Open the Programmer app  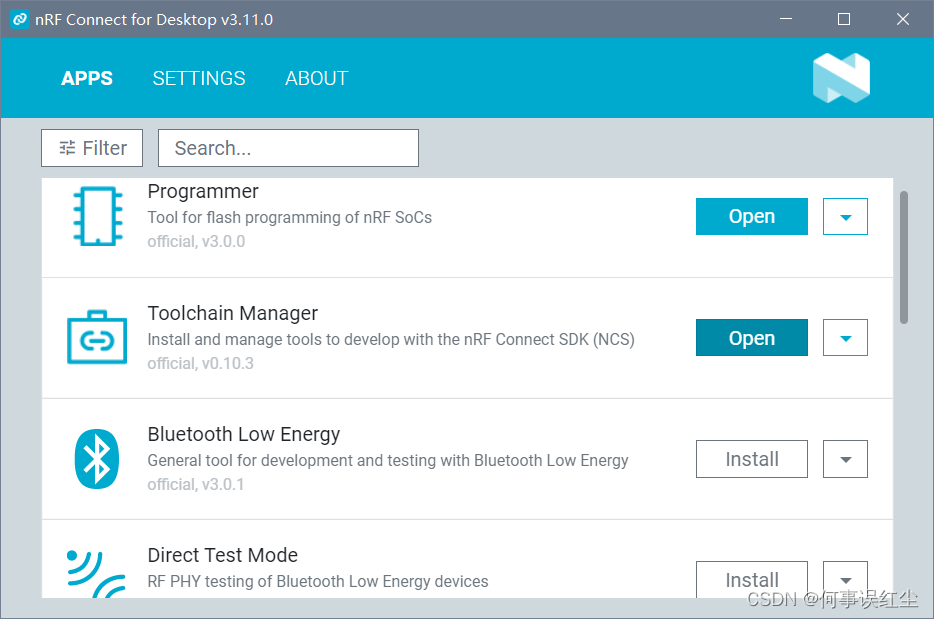[x=751, y=217]
